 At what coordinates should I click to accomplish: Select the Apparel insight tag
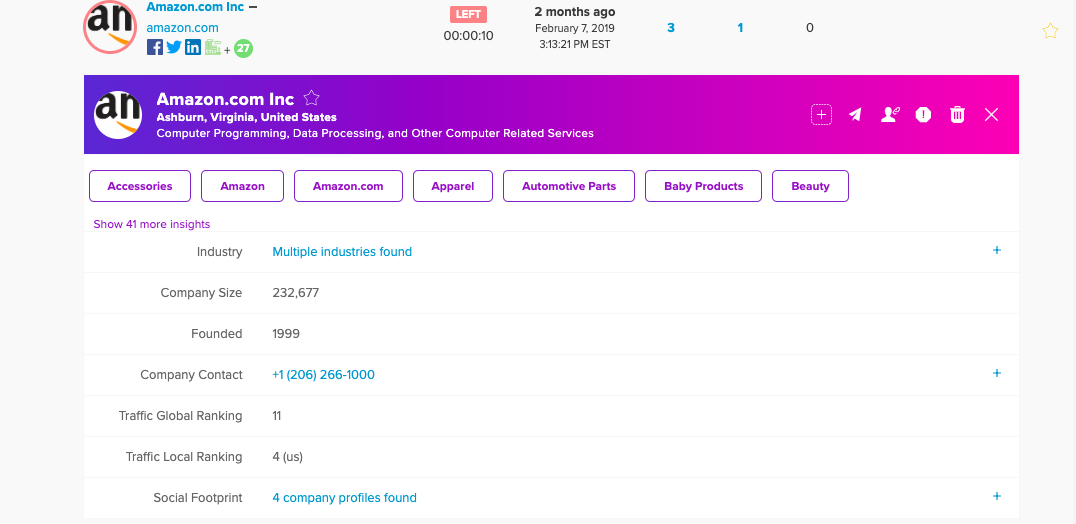point(453,186)
